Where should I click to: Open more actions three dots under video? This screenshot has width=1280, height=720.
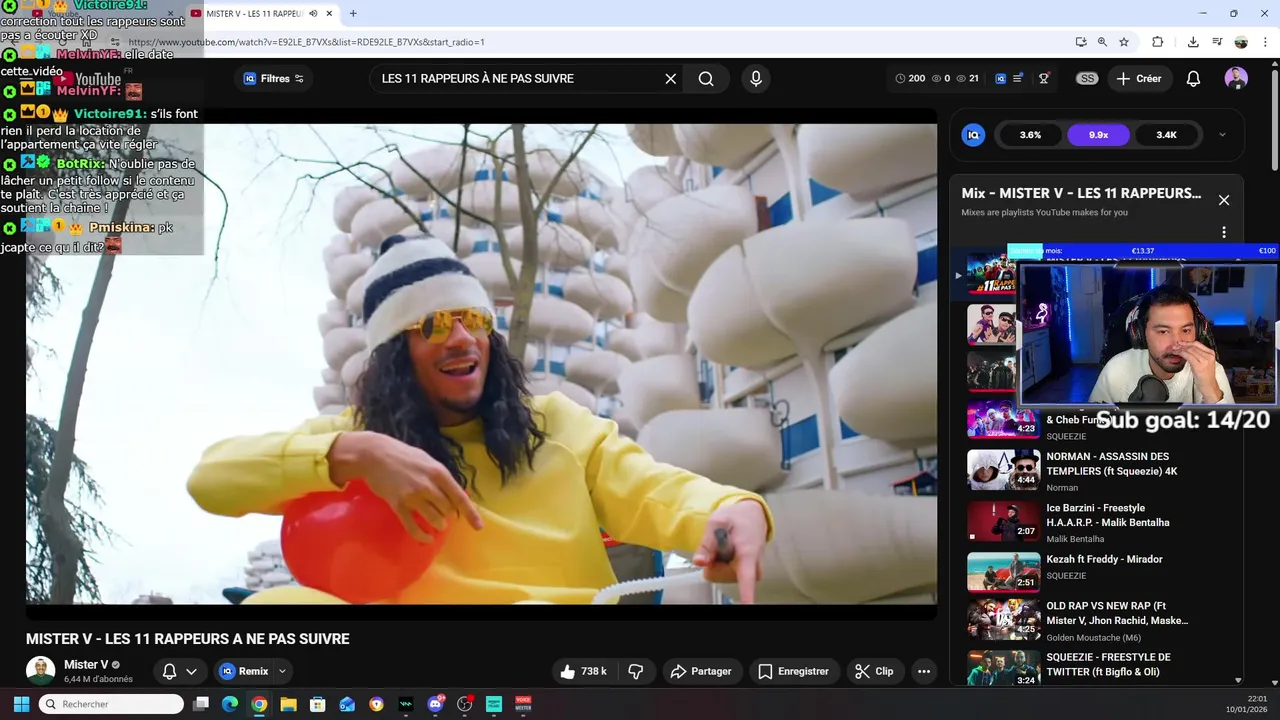(924, 671)
